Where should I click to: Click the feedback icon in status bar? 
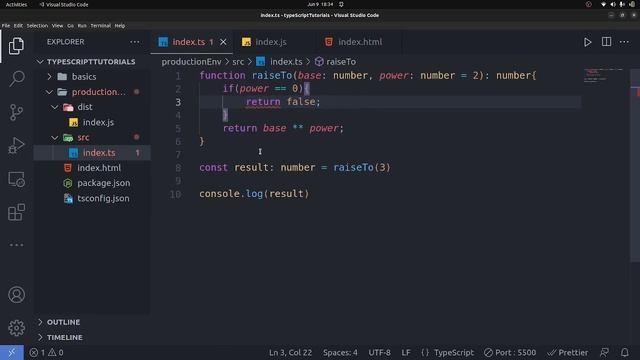pyautogui.click(x=604, y=352)
